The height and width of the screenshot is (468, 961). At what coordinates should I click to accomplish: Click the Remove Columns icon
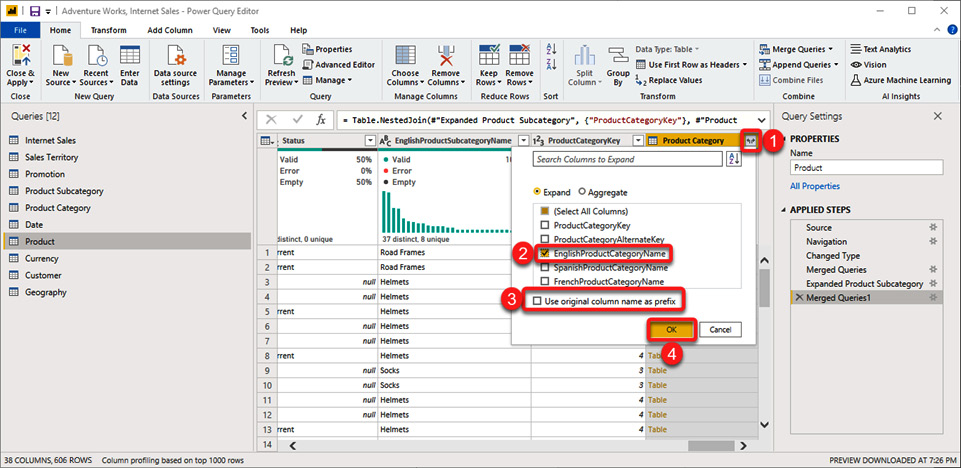point(446,56)
